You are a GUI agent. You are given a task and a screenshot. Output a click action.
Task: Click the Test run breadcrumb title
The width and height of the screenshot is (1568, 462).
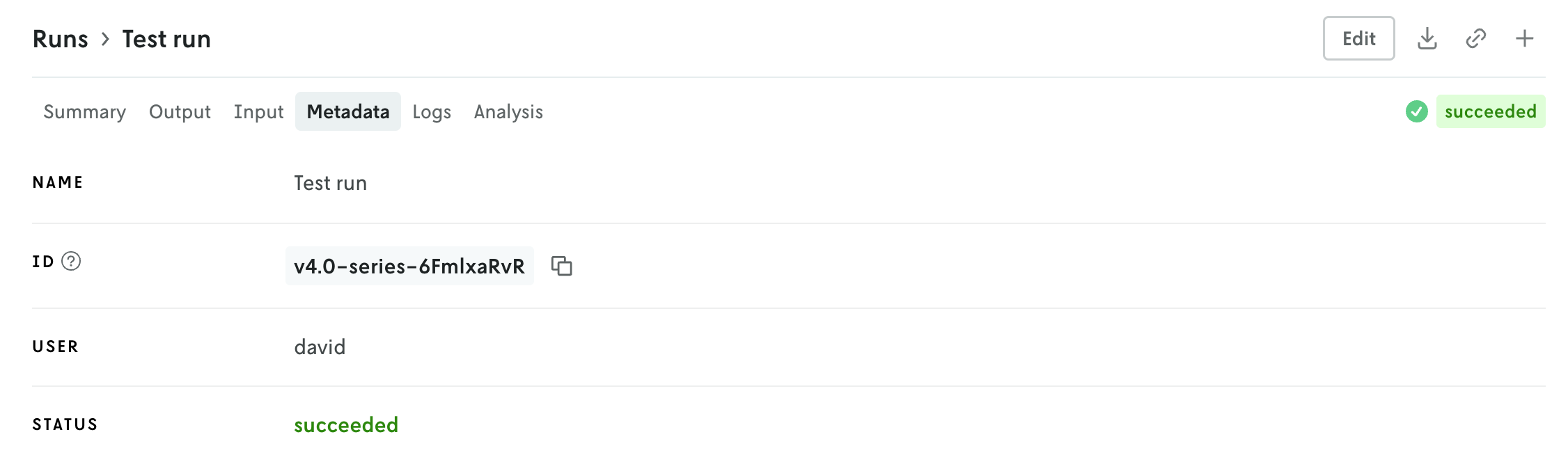tap(166, 39)
